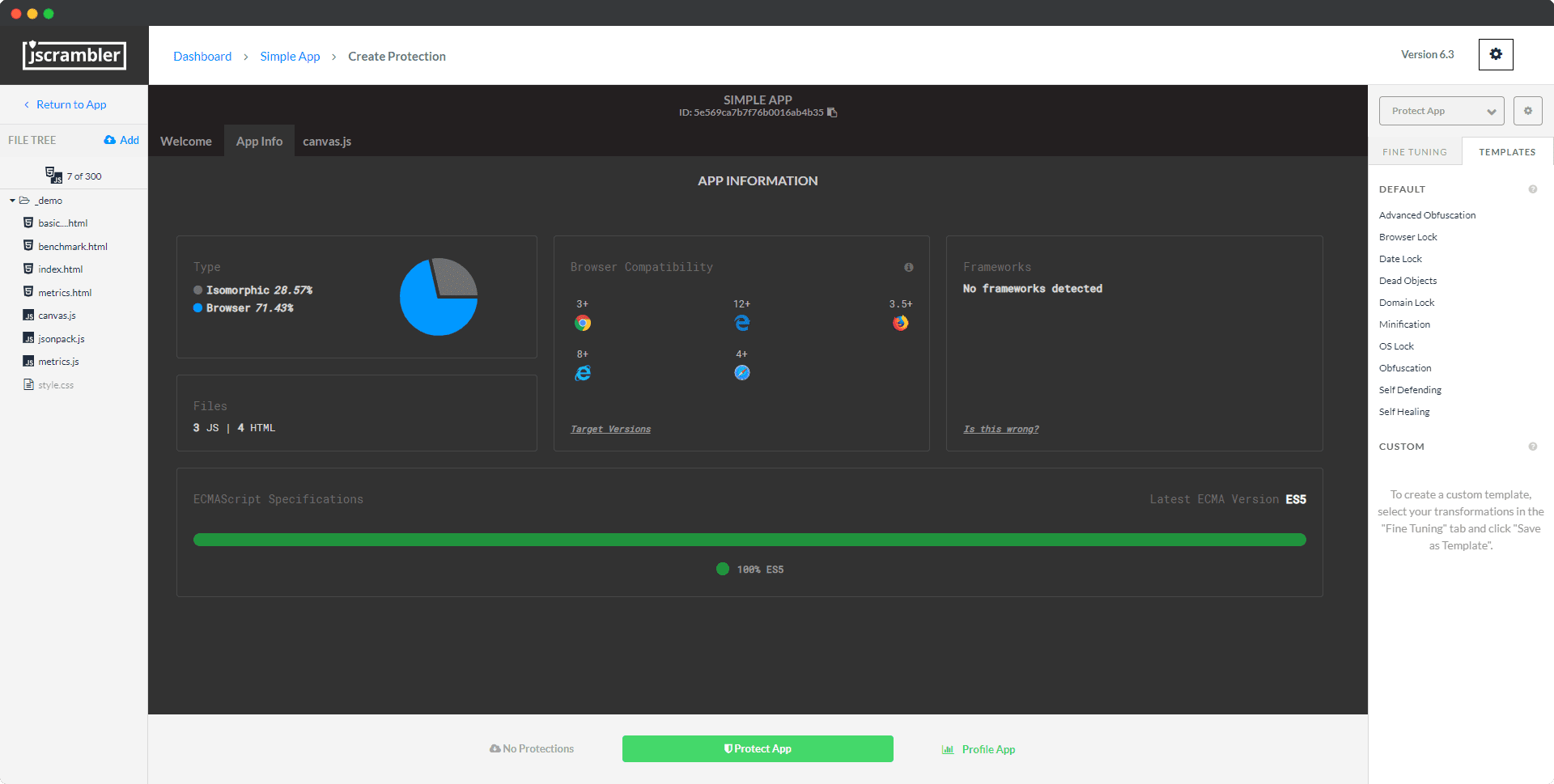The width and height of the screenshot is (1554, 784).
Task: Click the file count icon beside 7 of 300
Action: pos(53,175)
